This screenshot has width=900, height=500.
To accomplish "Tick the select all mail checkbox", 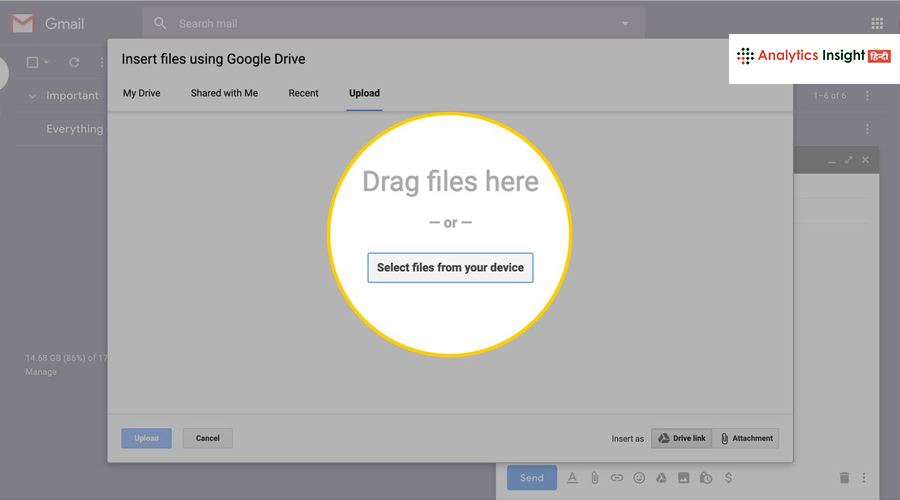I will coord(32,62).
